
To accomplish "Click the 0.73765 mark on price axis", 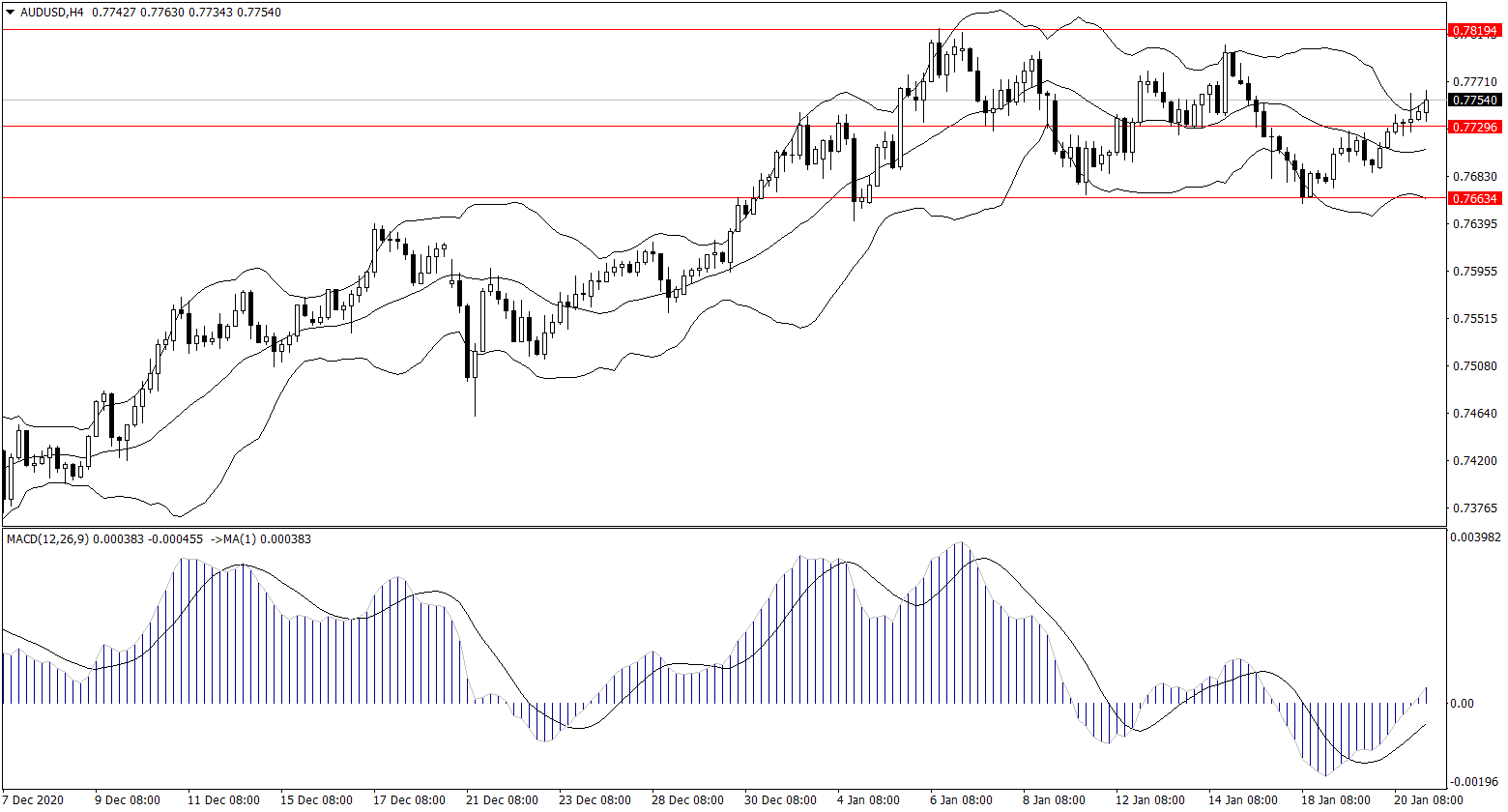I will tap(1474, 508).
